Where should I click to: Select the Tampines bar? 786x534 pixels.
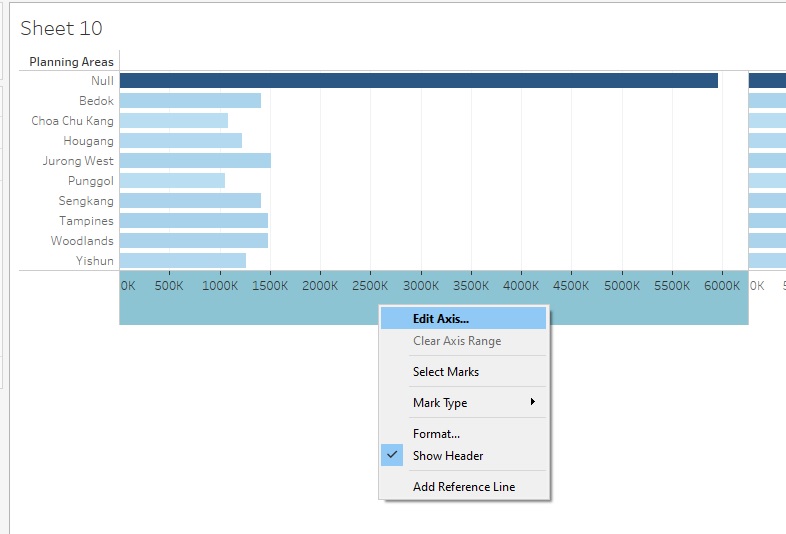tap(193, 221)
